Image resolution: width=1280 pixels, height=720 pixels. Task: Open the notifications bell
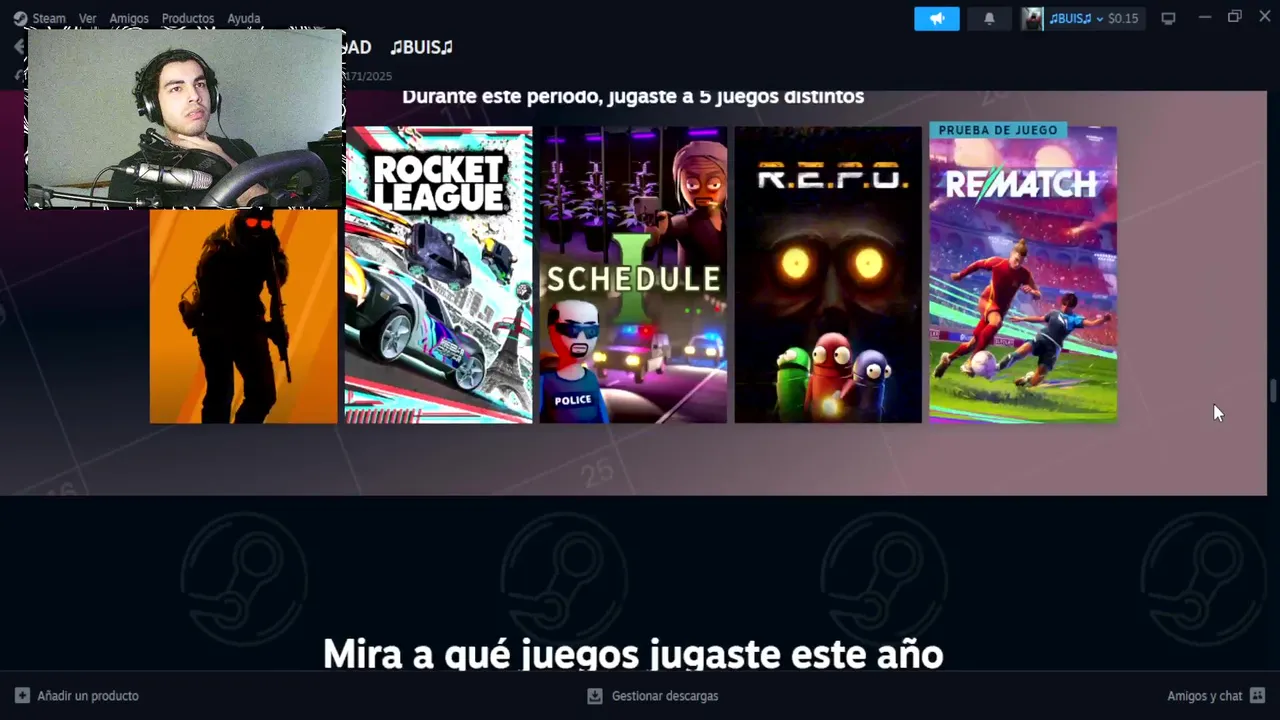click(989, 18)
